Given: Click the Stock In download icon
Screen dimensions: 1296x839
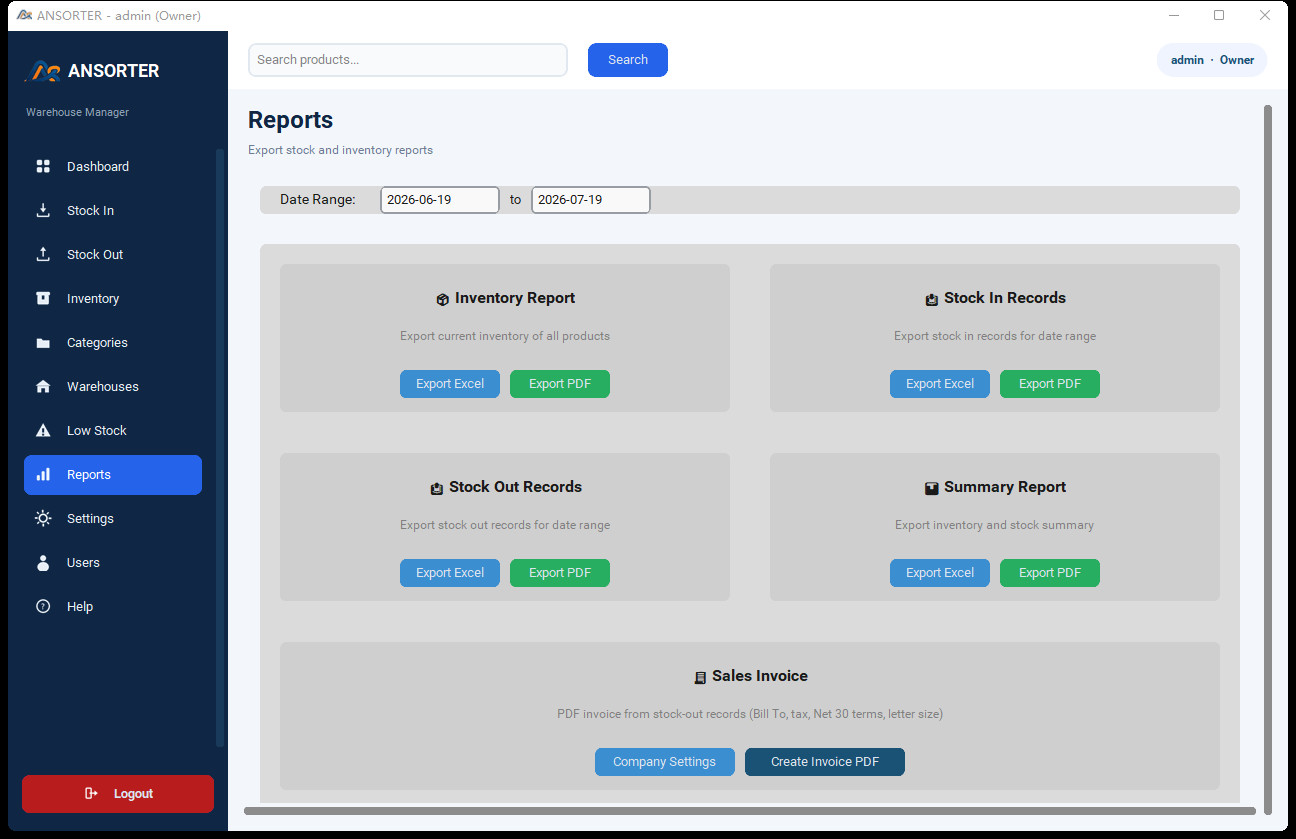Looking at the screenshot, I should pyautogui.click(x=43, y=210).
